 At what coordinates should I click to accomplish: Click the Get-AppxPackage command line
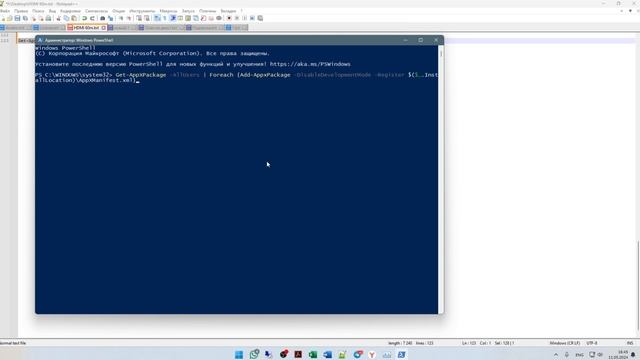(237, 78)
